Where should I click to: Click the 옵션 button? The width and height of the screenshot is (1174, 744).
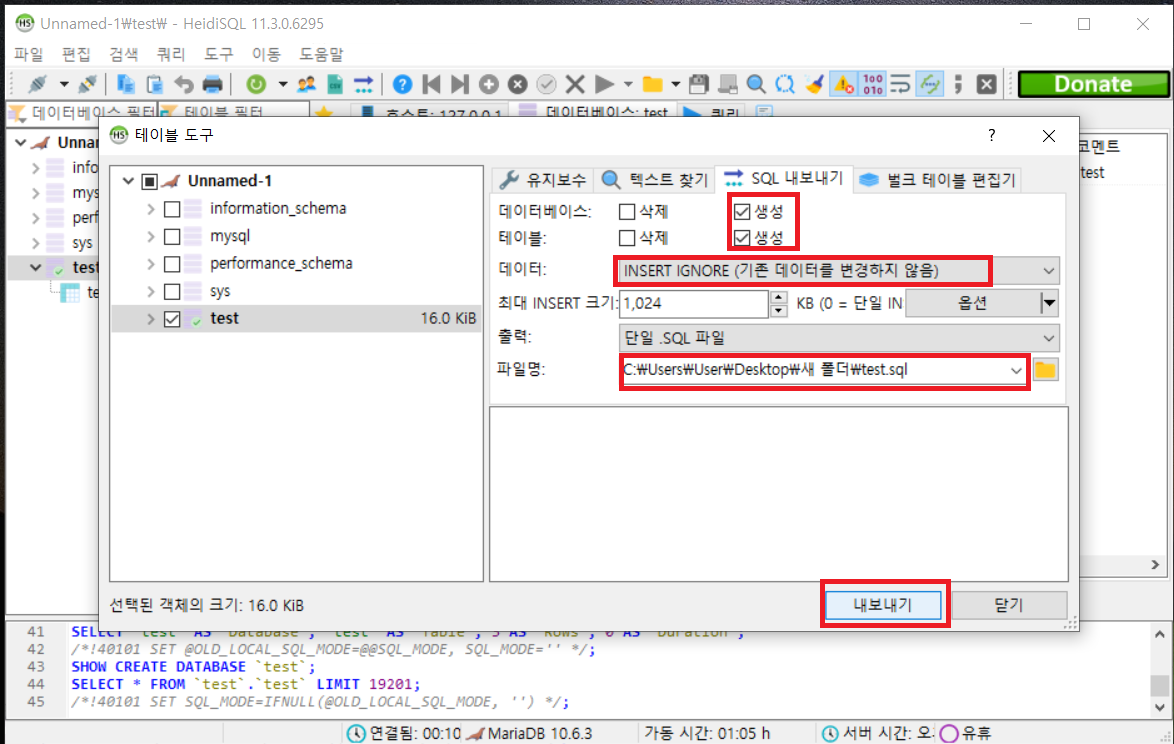[973, 303]
